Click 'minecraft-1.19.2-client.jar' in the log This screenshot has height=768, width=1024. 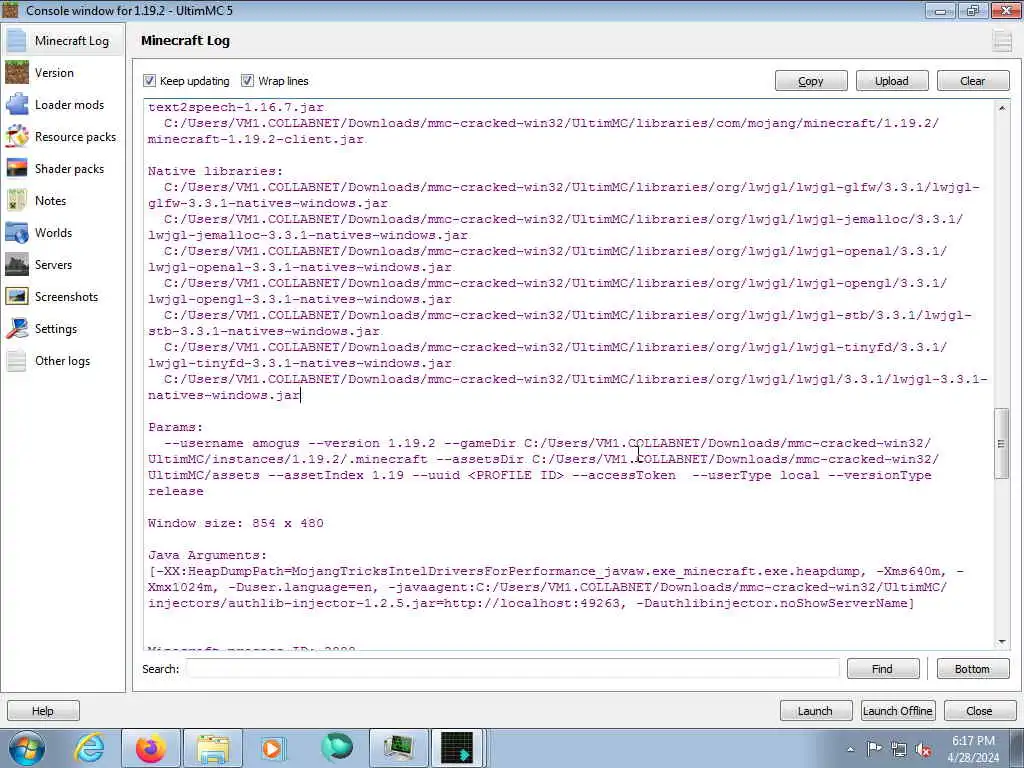[x=256, y=139]
